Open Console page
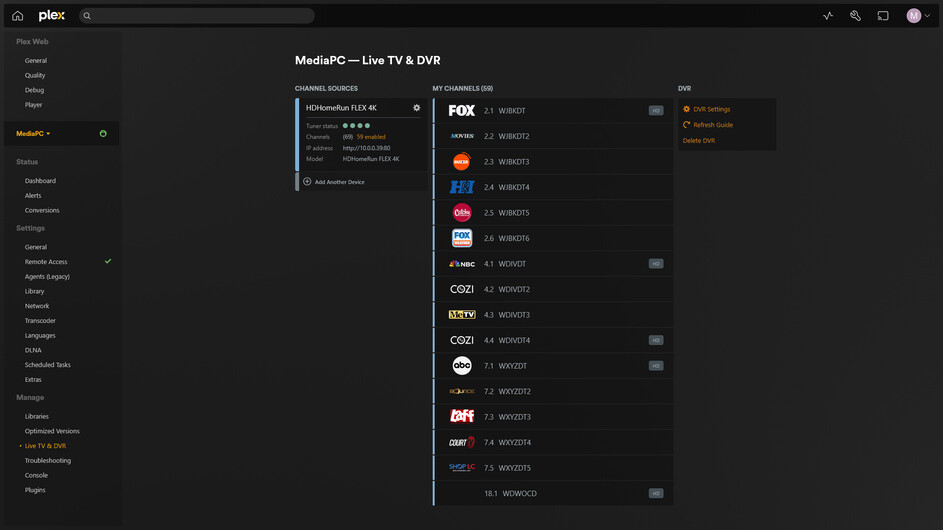Viewport: 943px width, 530px height. coord(36,475)
